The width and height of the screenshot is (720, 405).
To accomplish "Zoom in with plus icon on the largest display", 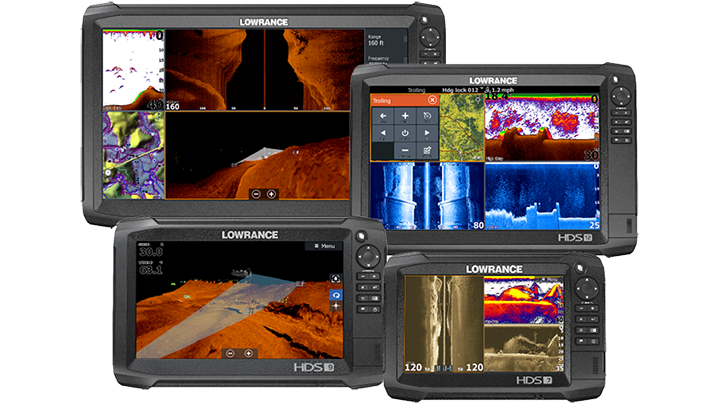I will point(271,194).
